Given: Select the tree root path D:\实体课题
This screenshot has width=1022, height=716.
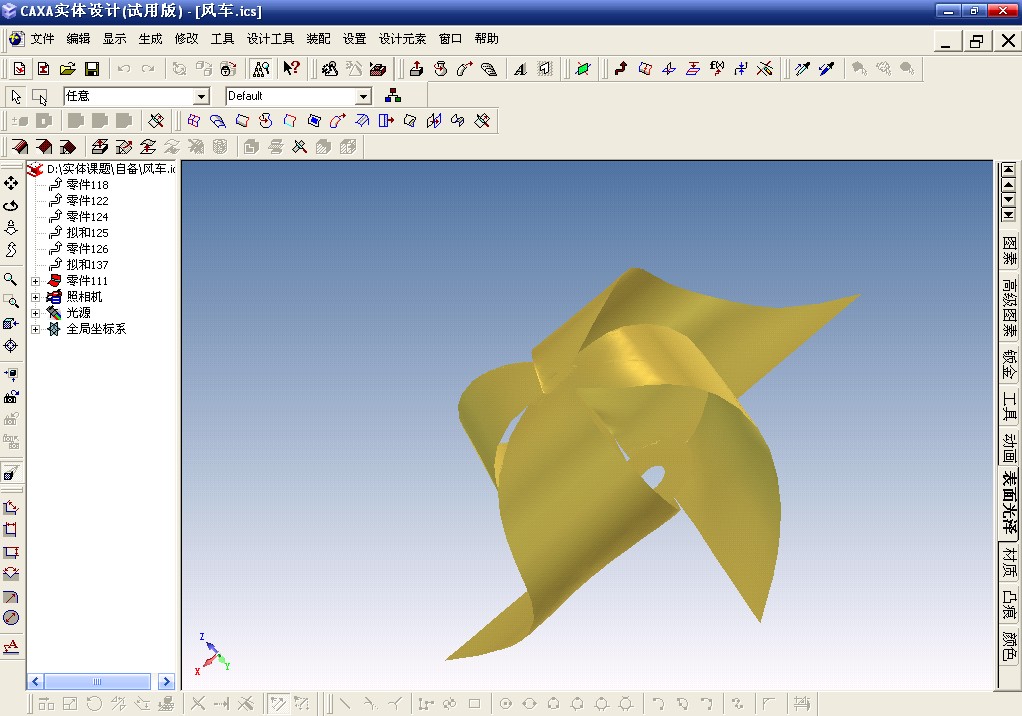Looking at the screenshot, I should tap(111, 169).
